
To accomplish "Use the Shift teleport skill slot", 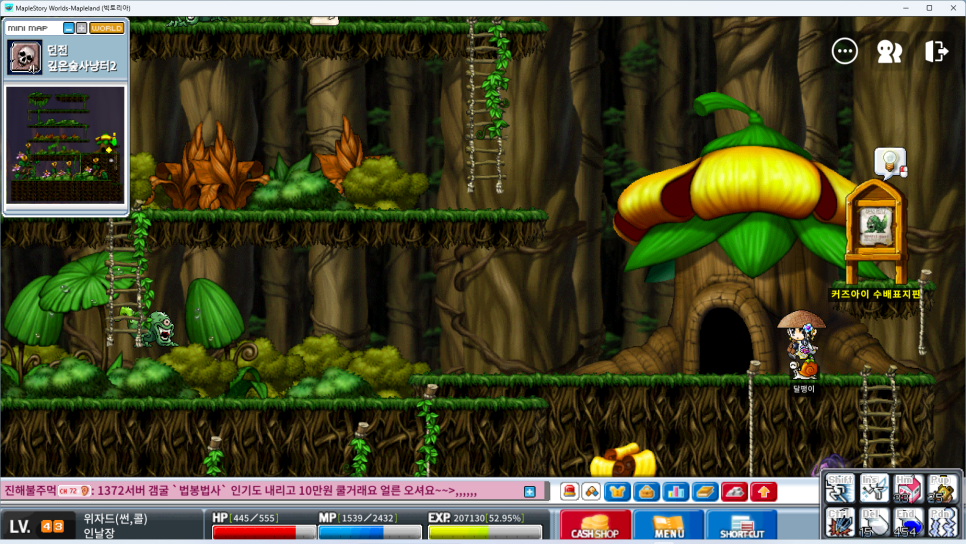I will coord(840,489).
